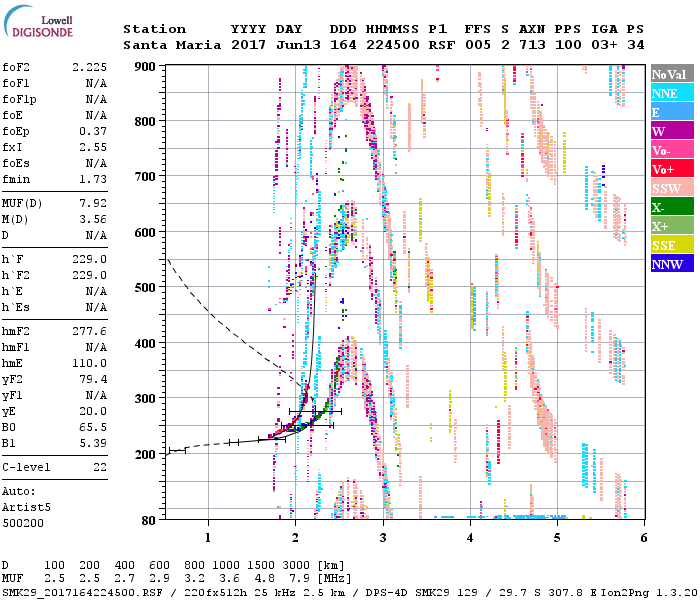Click the MUF(D) value 7.92
Screen dimensions: 700x600
tap(93, 203)
